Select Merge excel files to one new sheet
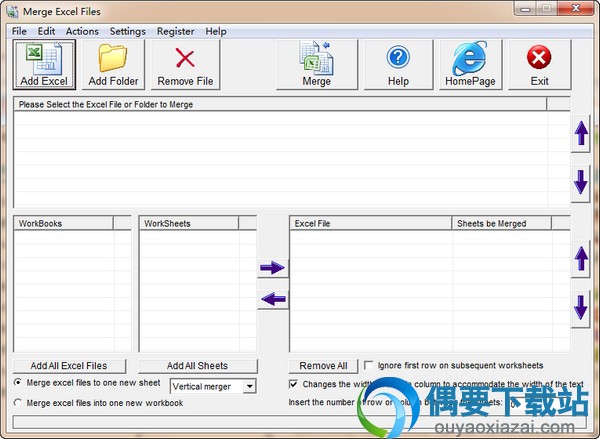The image size is (600, 439). [18, 382]
